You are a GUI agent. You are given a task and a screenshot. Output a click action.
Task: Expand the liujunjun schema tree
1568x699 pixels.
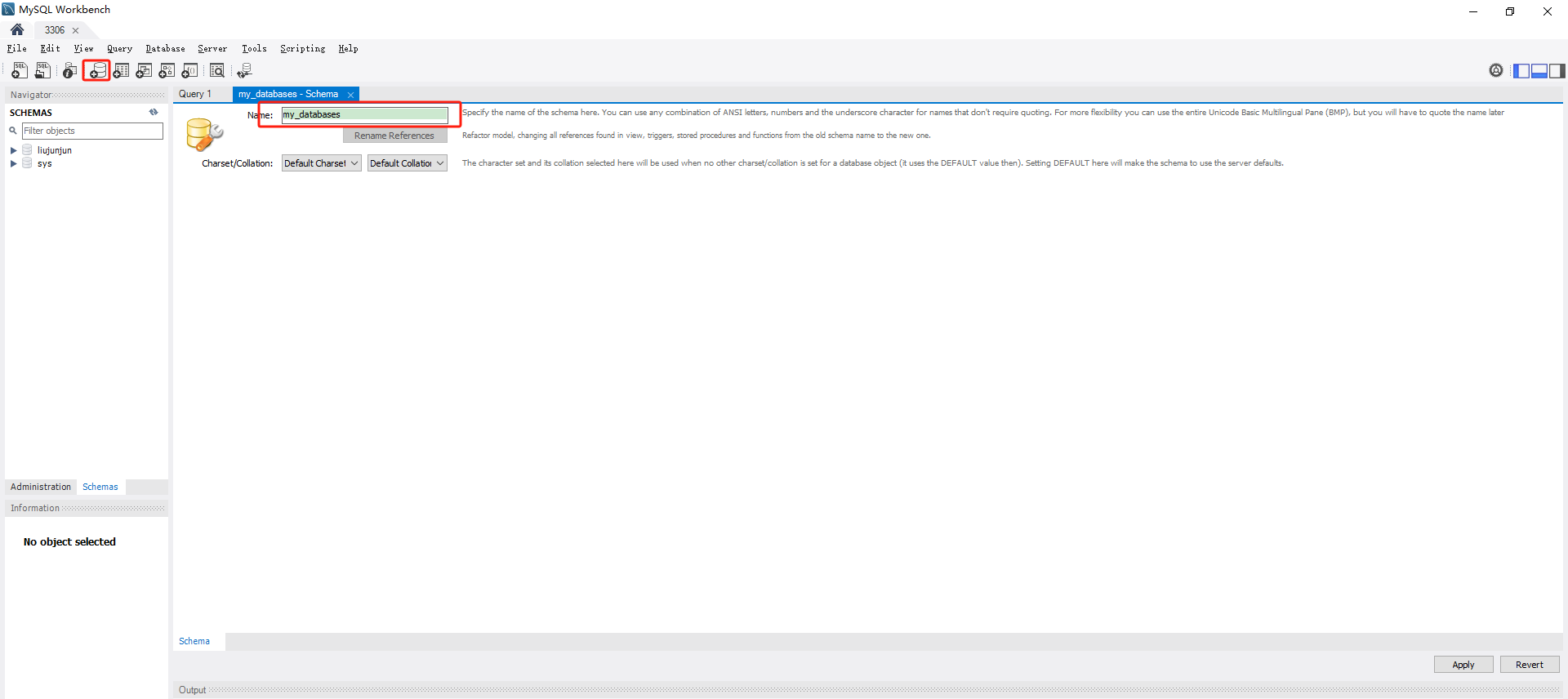click(13, 150)
